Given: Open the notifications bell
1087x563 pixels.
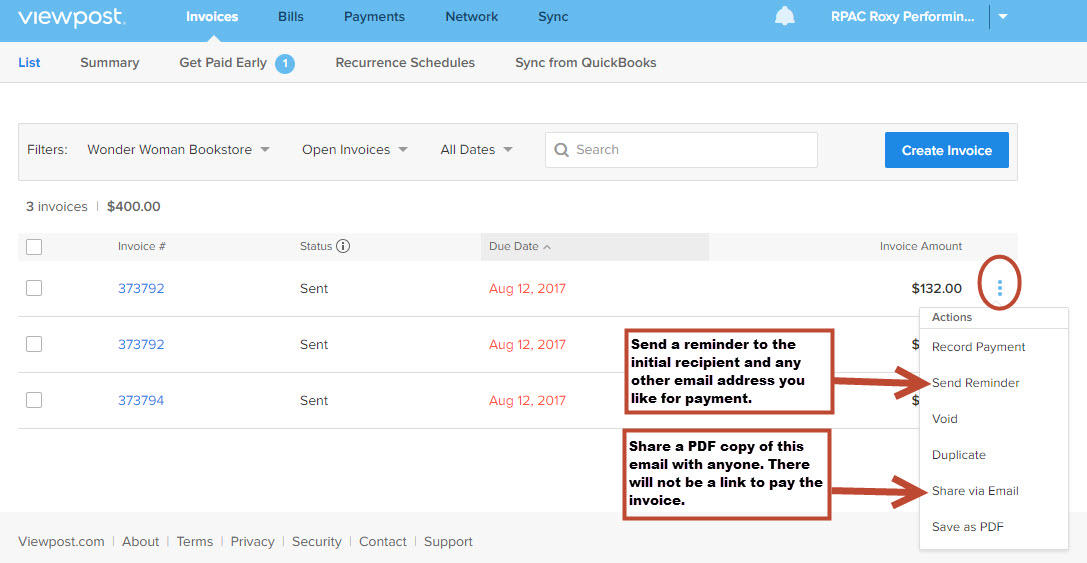Looking at the screenshot, I should coord(785,17).
